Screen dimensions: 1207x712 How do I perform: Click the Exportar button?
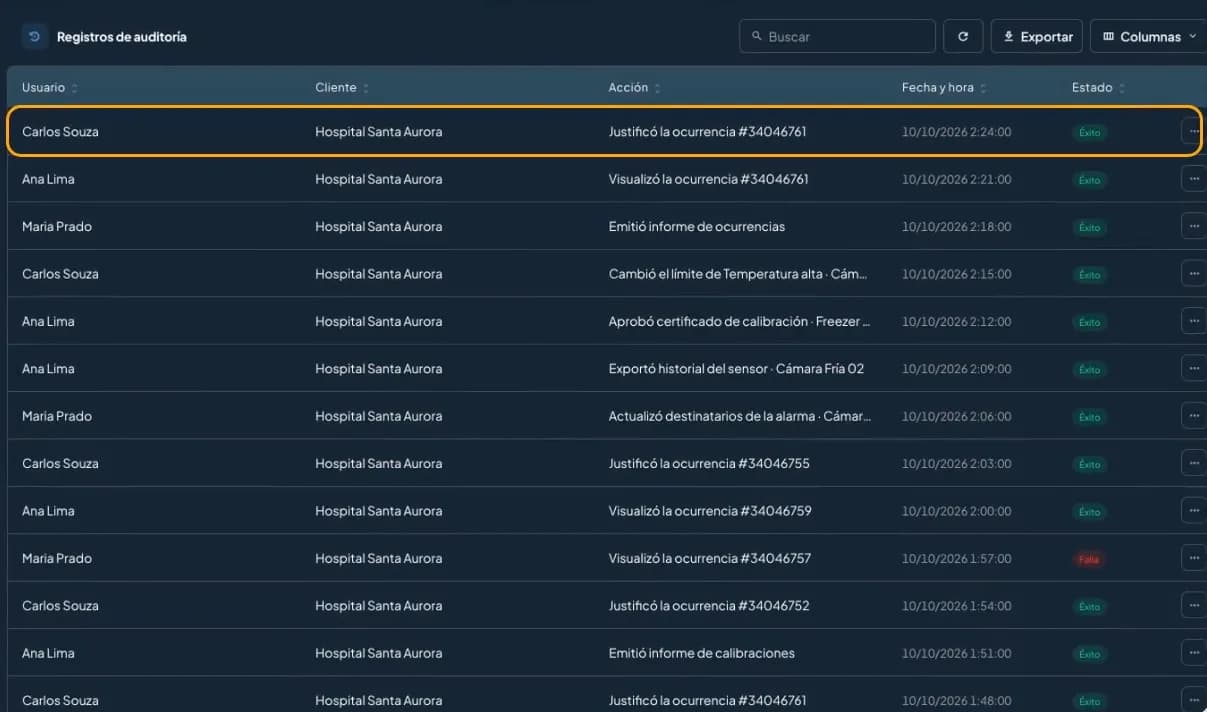[1037, 37]
